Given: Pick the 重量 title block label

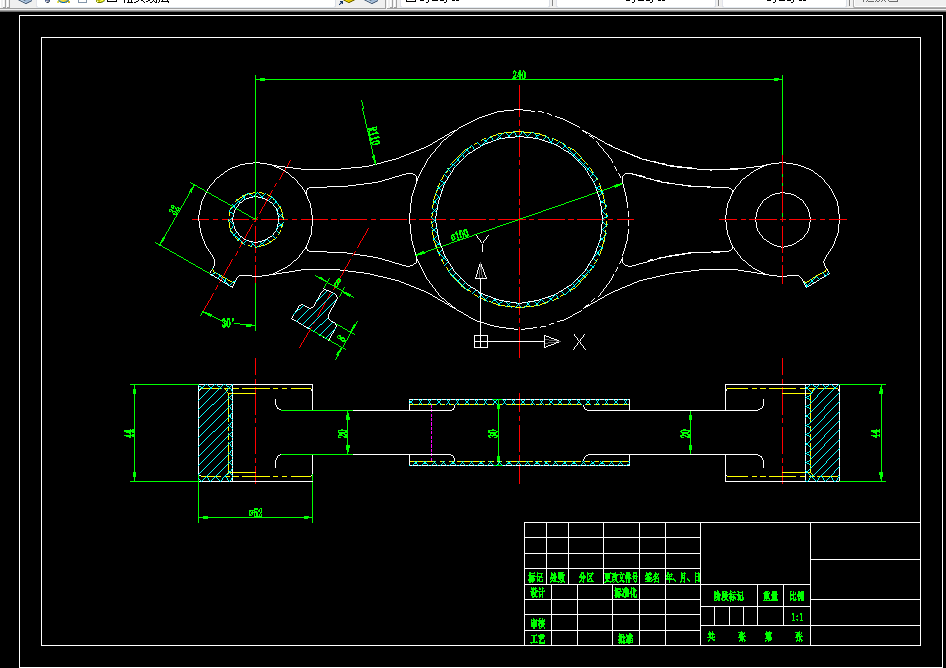Looking at the screenshot, I should [770, 596].
